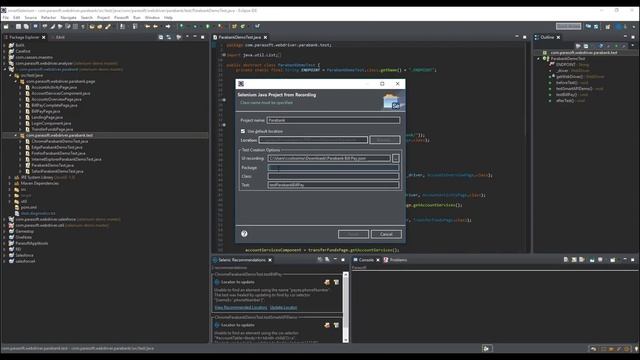Image resolution: width=640 pixels, height=360 pixels.
Task: Select ChromeParabankDemoTest.java in Package Explorer
Action: tap(60, 141)
